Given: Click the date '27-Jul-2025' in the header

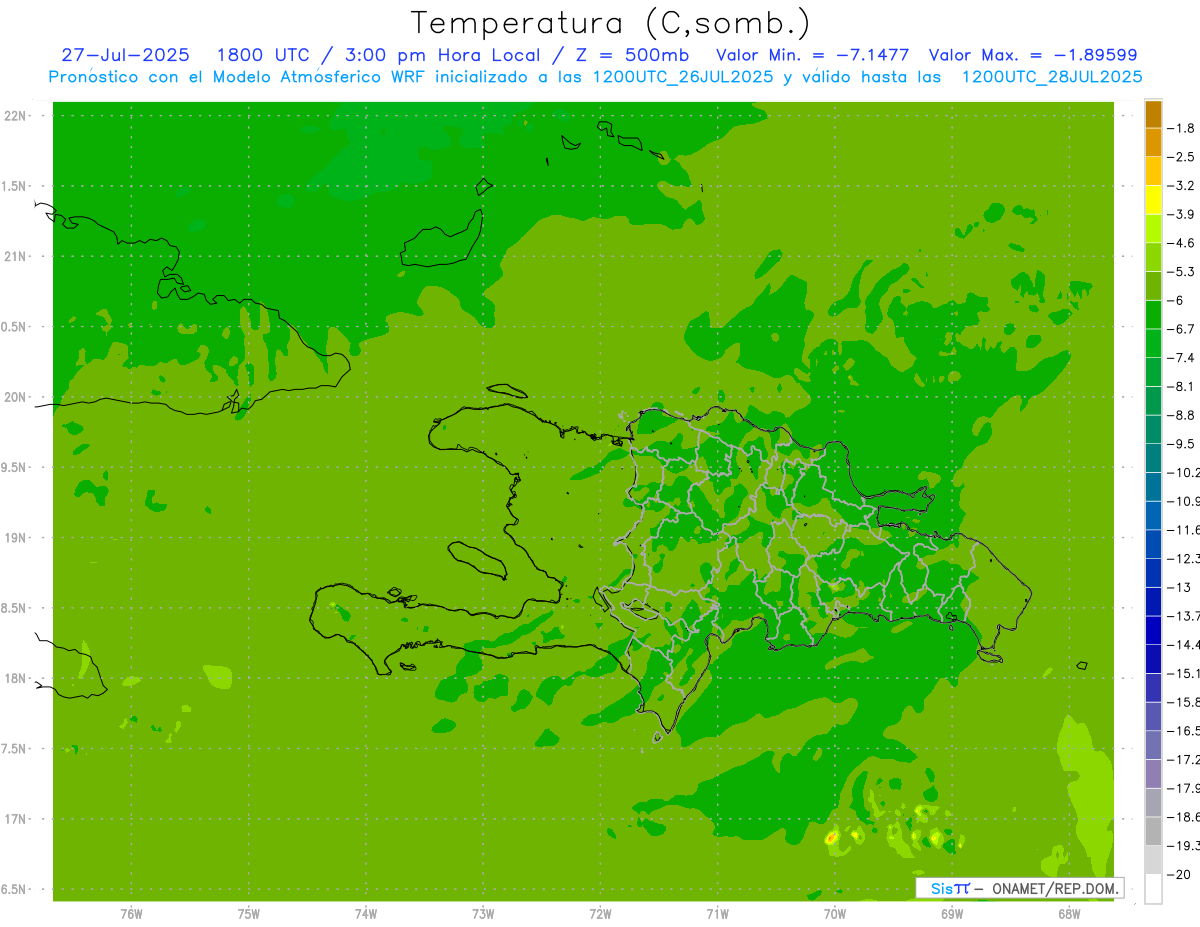Looking at the screenshot, I should pyautogui.click(x=125, y=55).
